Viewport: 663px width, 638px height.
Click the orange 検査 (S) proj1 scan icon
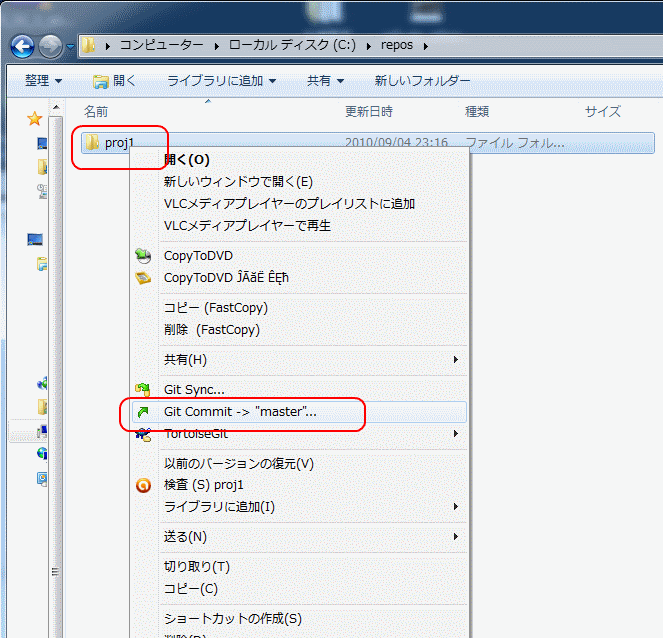(x=143, y=485)
